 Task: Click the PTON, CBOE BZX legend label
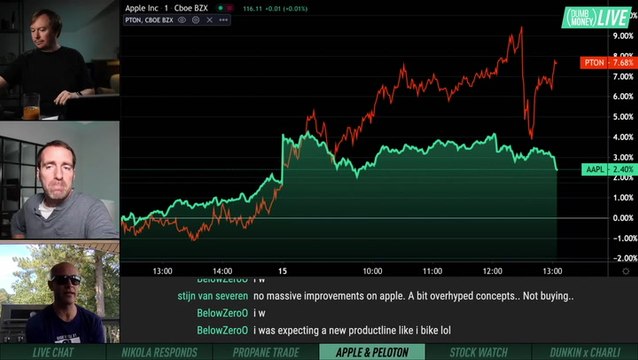click(149, 20)
